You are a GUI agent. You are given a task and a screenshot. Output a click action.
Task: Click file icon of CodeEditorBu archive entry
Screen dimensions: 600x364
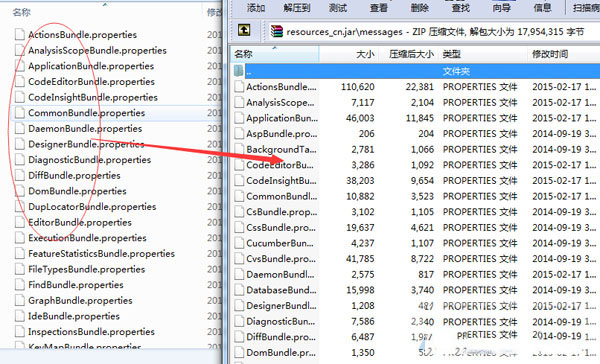point(239,165)
